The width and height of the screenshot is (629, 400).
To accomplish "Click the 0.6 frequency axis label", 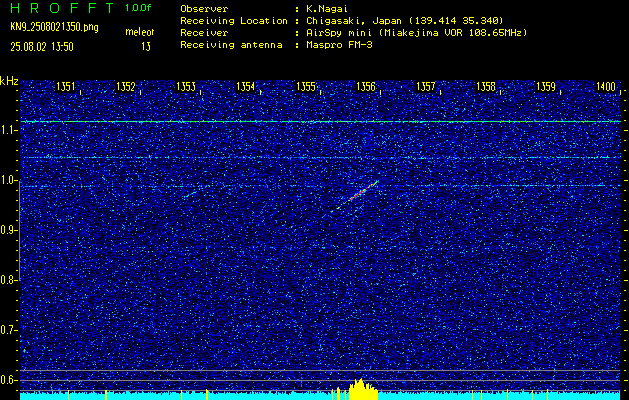I will (x=8, y=380).
